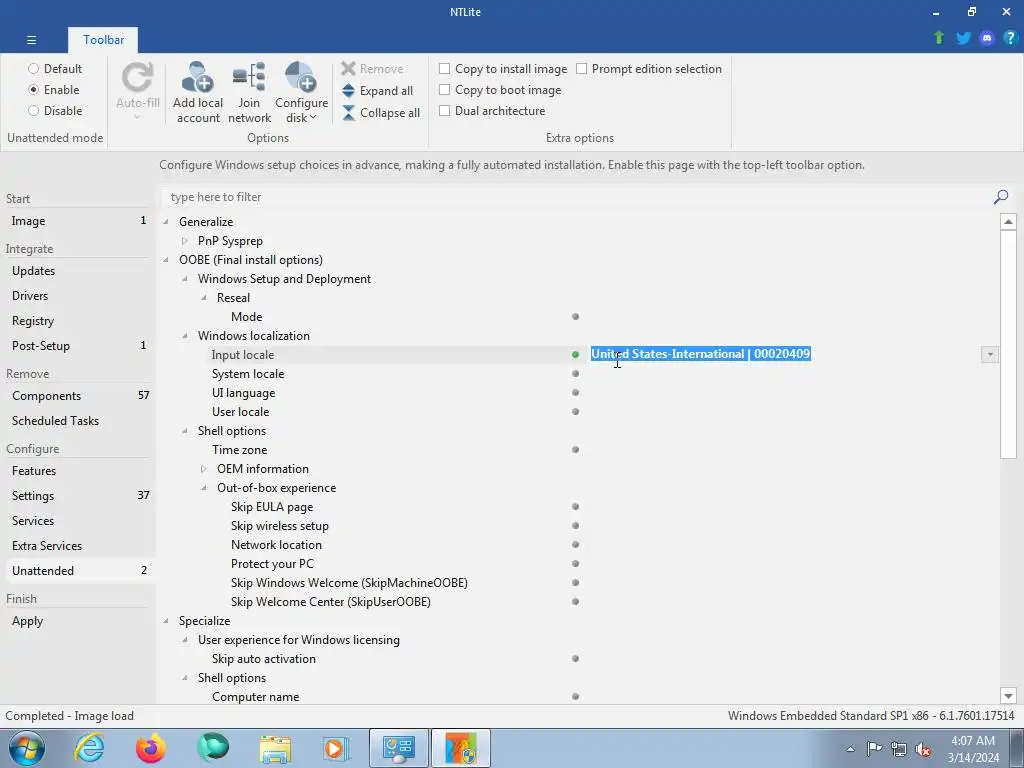Open the hamburger menu button
This screenshot has height=768, width=1024.
click(x=31, y=40)
